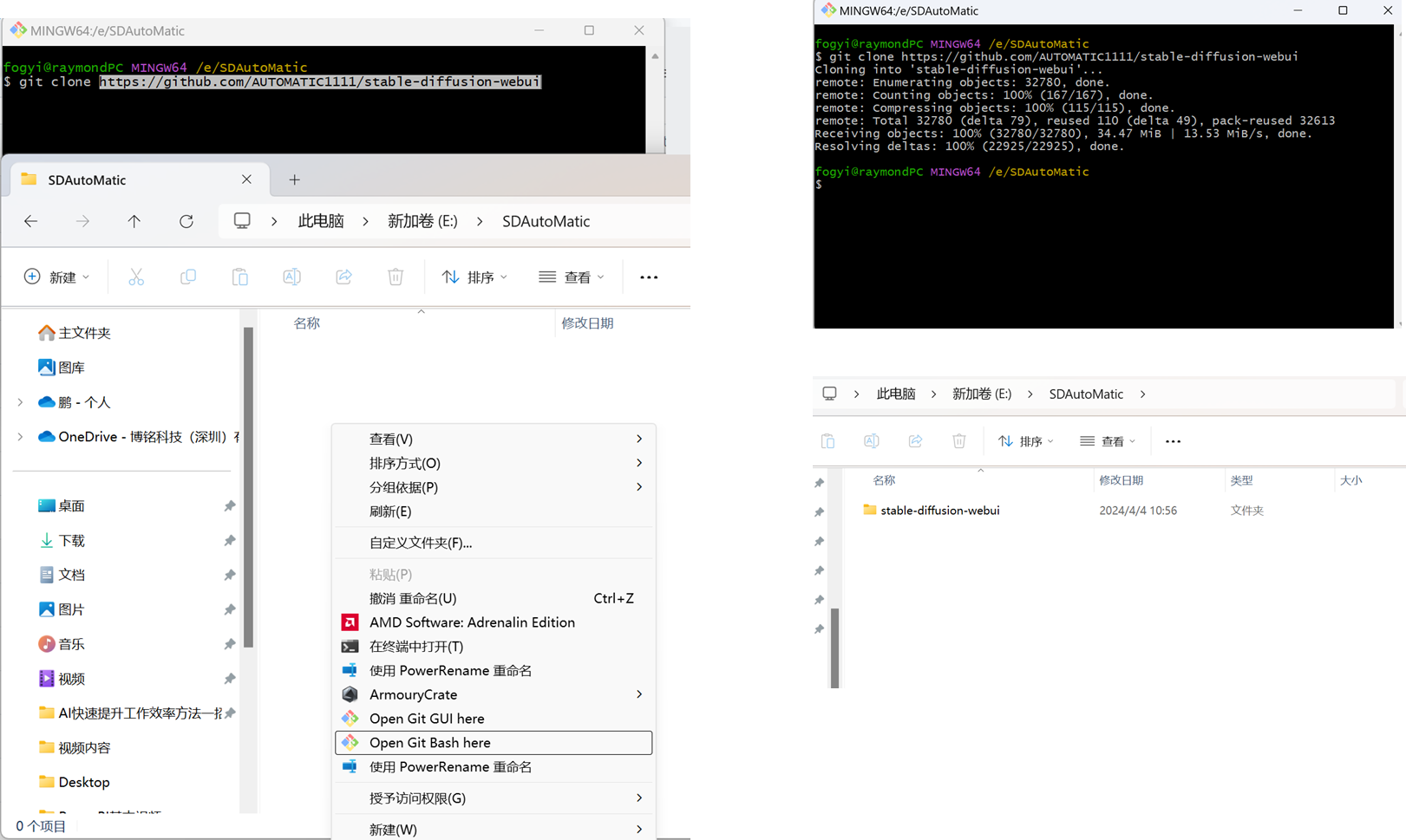Click the Refresh navigation icon
Screen dimensions: 1406x840
click(186, 221)
